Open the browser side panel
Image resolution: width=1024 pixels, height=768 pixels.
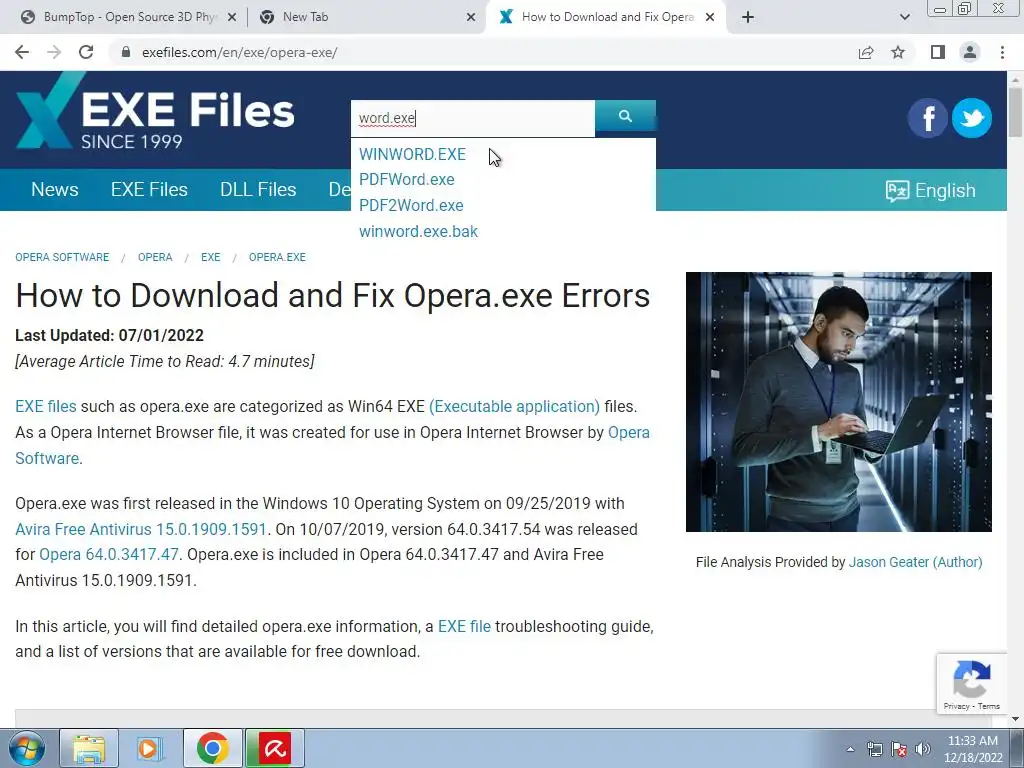[938, 52]
